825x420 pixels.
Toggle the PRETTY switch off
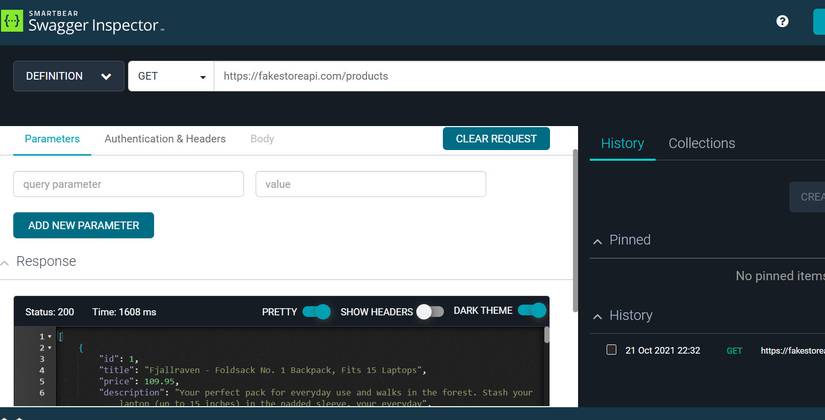point(316,312)
